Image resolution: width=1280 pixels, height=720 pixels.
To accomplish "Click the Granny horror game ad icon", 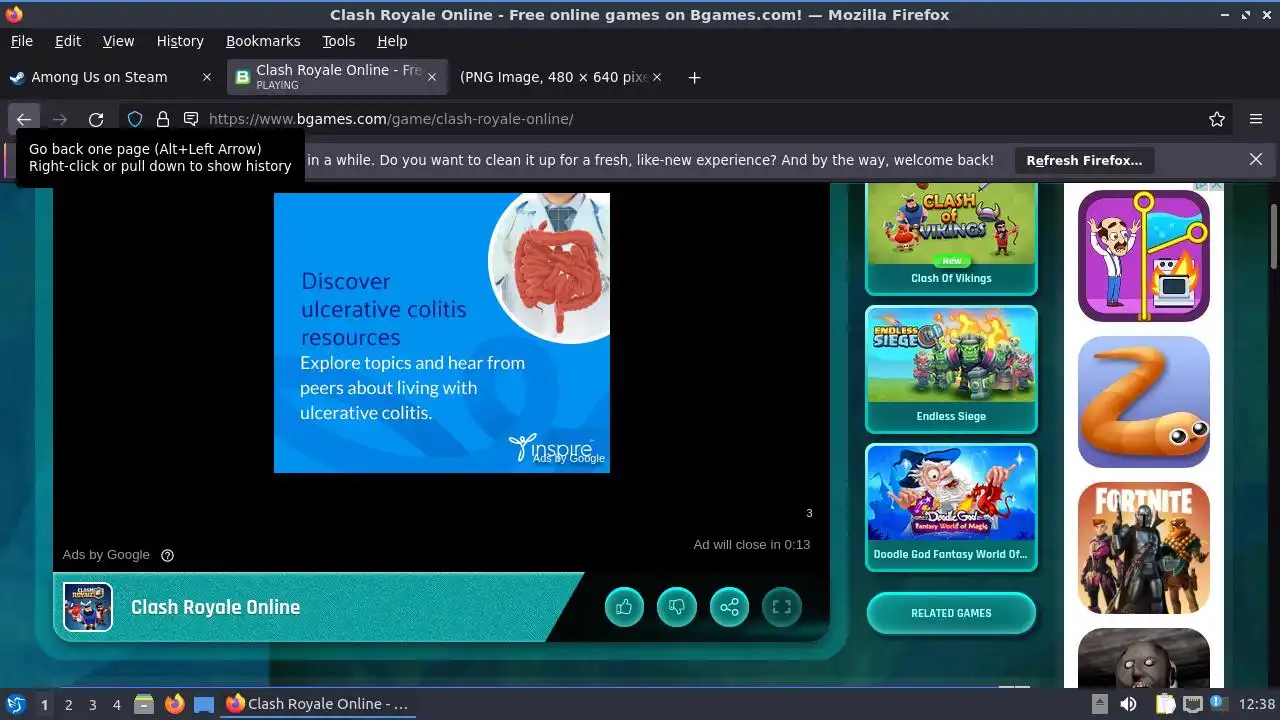I will point(1144,658).
